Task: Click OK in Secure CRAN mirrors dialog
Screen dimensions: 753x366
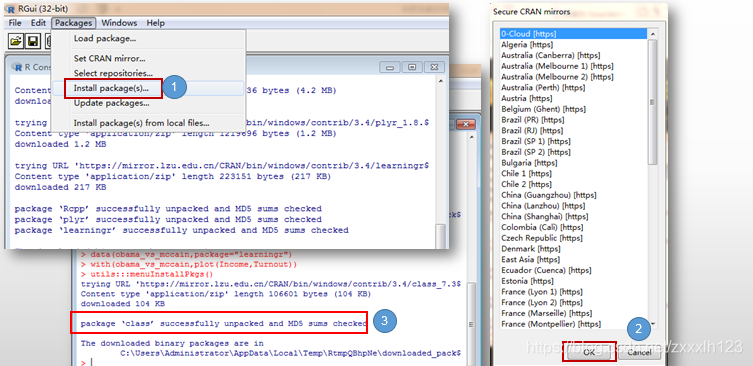Action: (x=589, y=352)
